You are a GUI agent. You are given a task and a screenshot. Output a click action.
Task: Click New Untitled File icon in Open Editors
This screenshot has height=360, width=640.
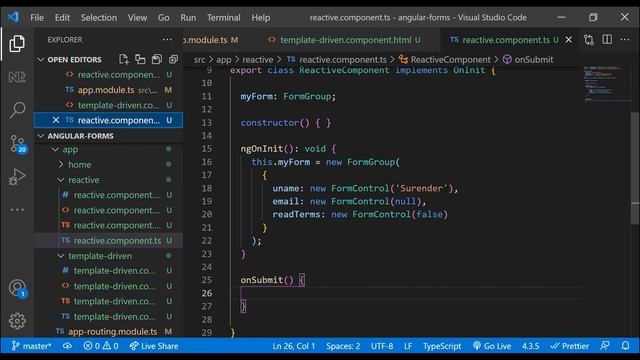pos(124,60)
